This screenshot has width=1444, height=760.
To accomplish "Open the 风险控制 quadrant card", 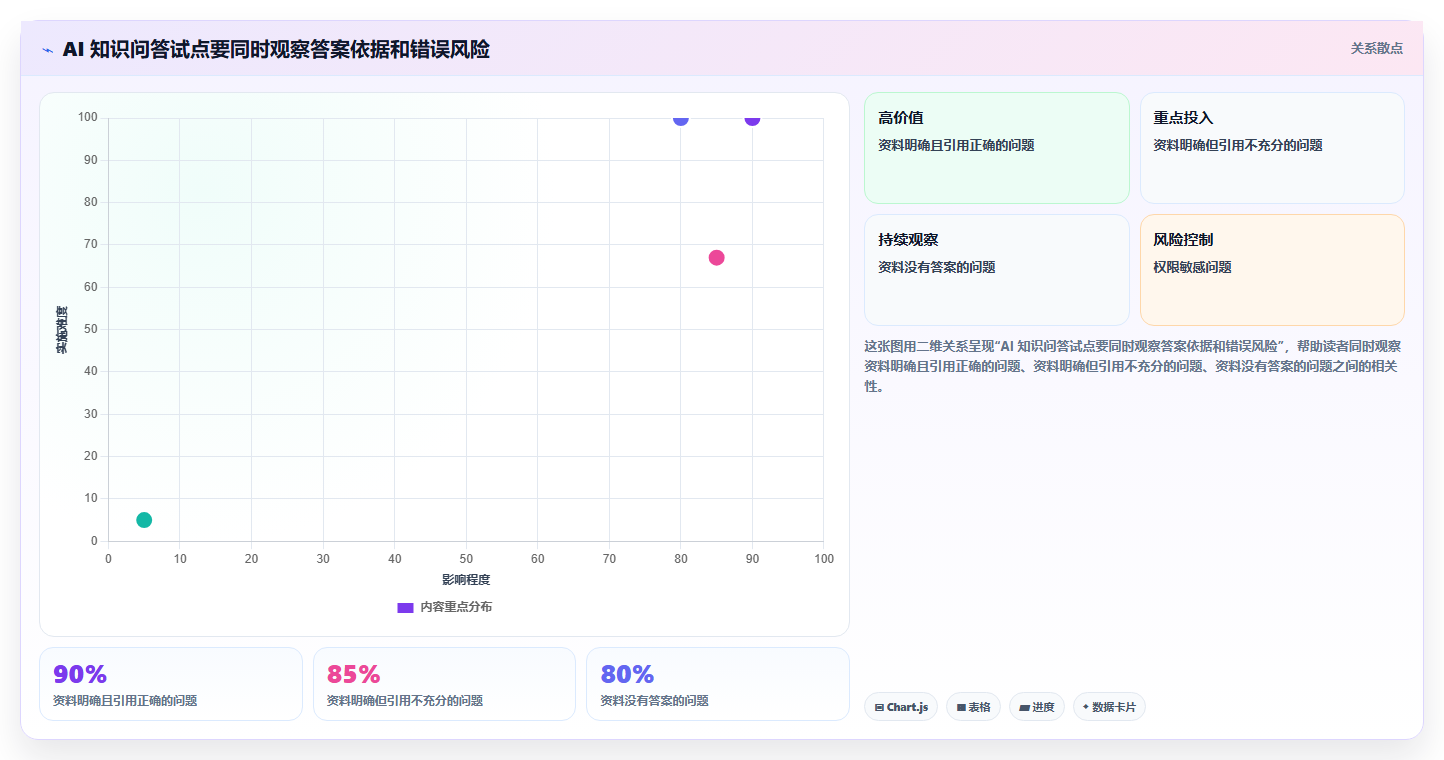I will tap(1272, 270).
